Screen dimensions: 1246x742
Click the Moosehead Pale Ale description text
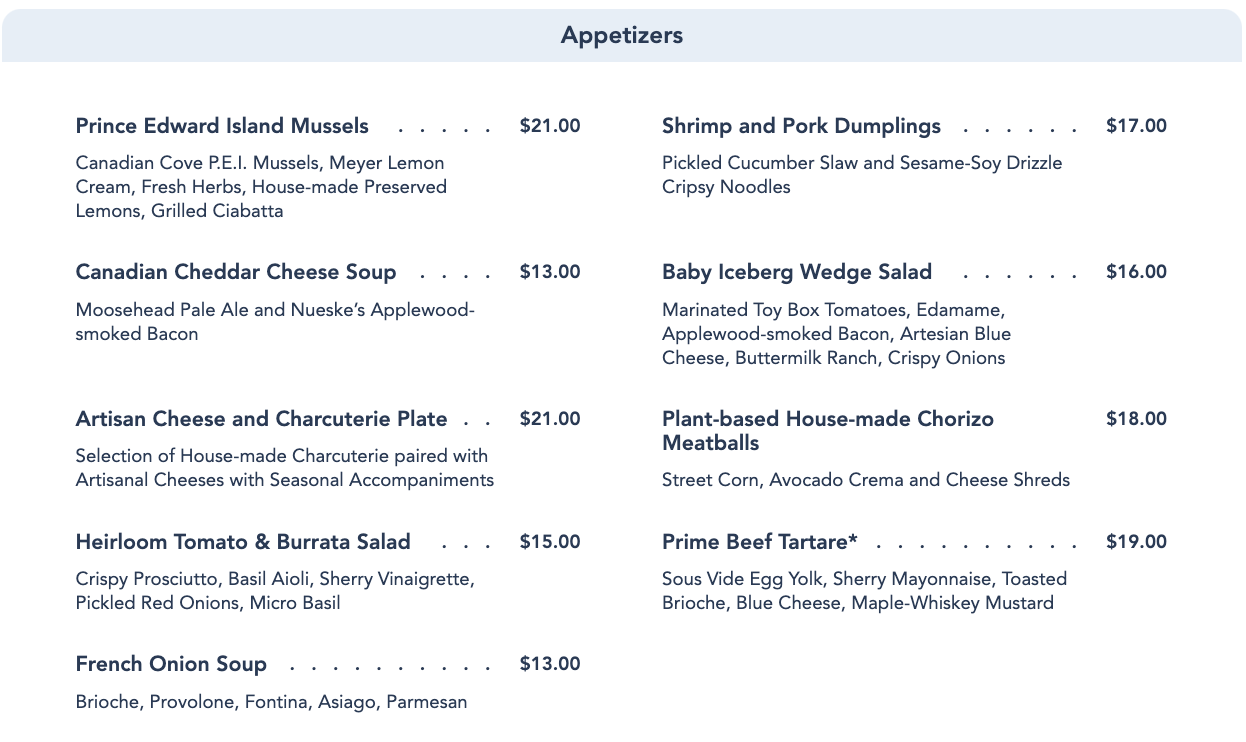point(275,322)
